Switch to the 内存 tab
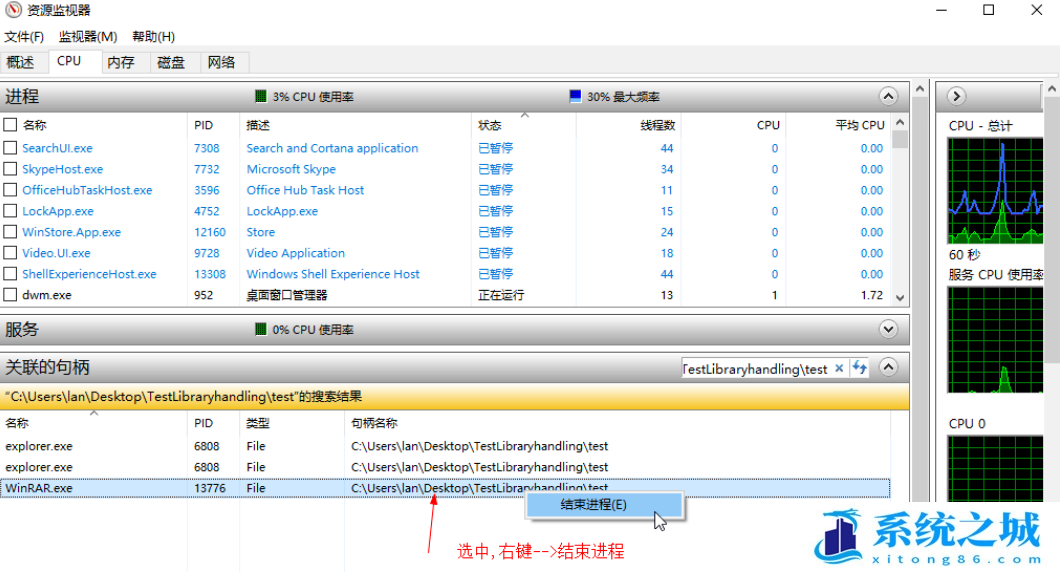 click(121, 62)
